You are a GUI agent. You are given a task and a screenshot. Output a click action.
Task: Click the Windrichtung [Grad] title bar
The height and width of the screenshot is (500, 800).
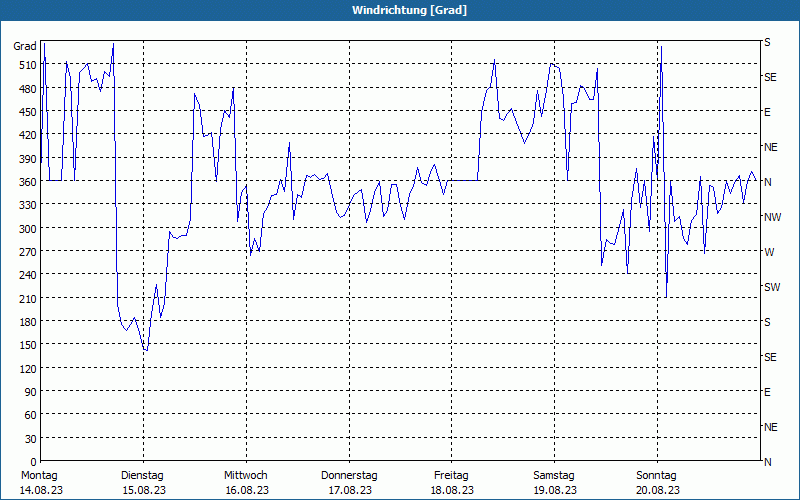tap(400, 10)
